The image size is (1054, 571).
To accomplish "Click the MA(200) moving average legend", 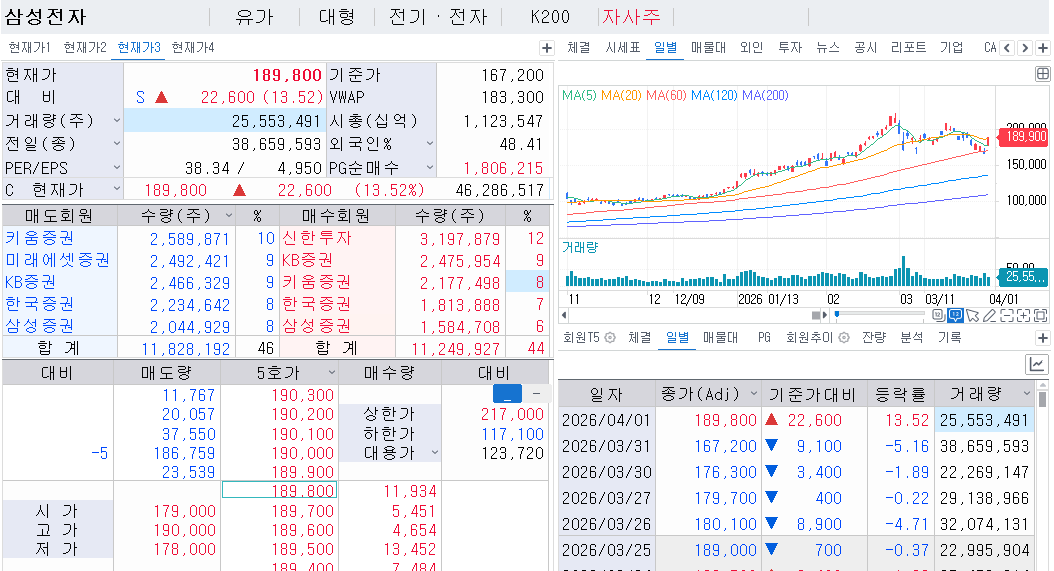I will tap(766, 96).
